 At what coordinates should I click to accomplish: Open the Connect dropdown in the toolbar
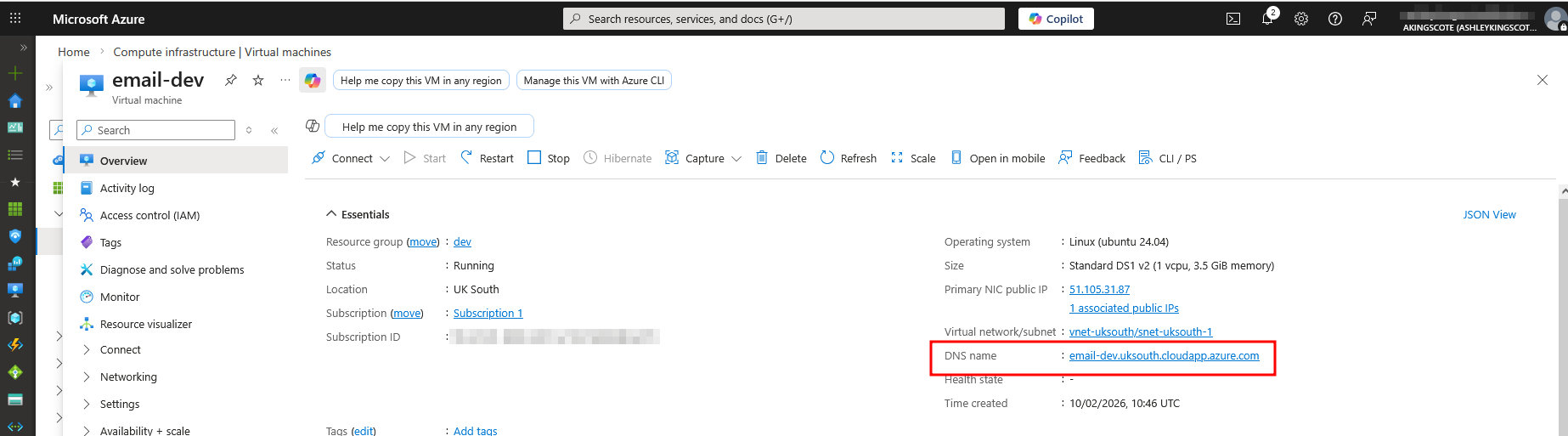(351, 158)
